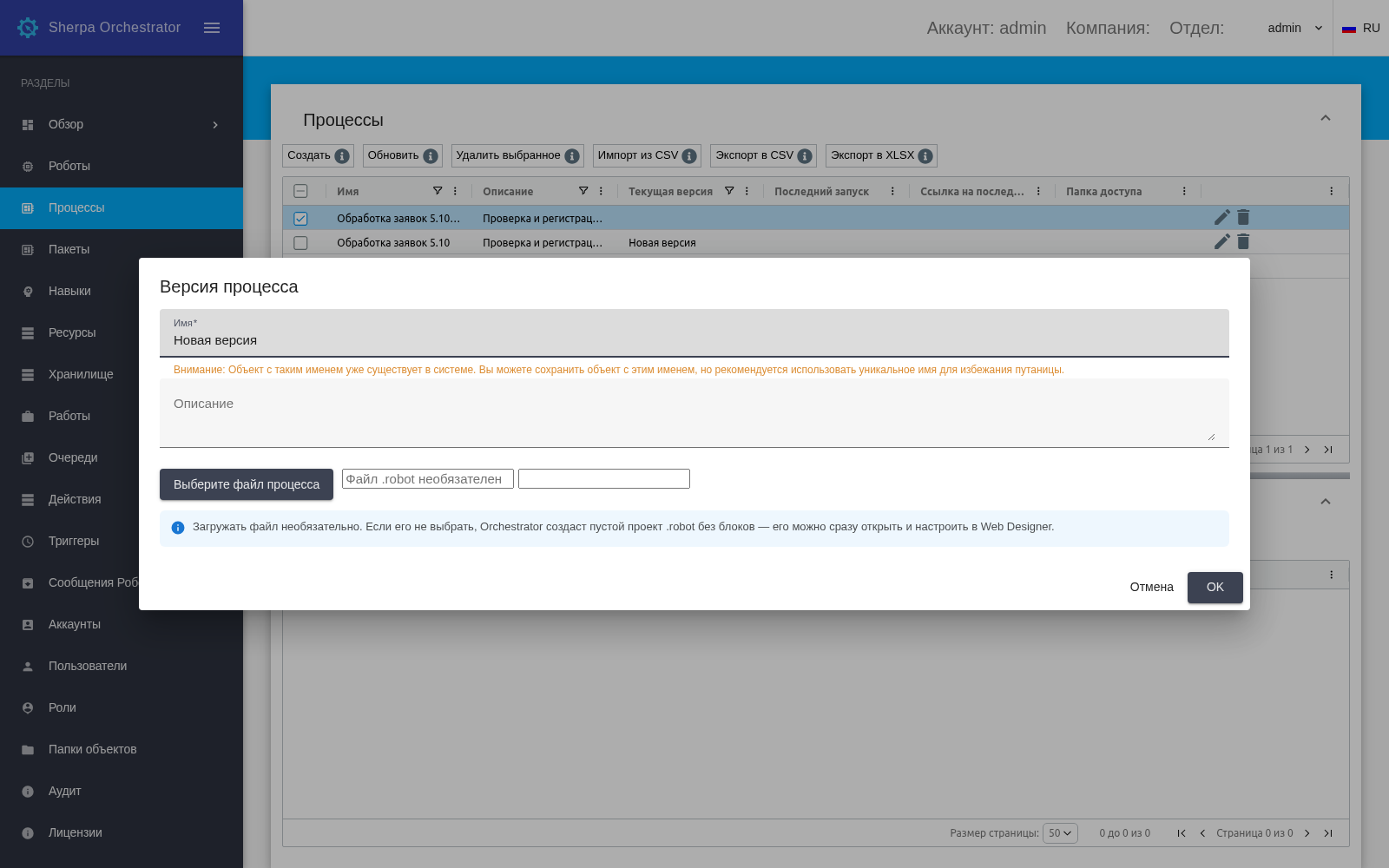
Task: Check the second row Обработка заявок 5.10 checkbox
Action: coord(300,243)
